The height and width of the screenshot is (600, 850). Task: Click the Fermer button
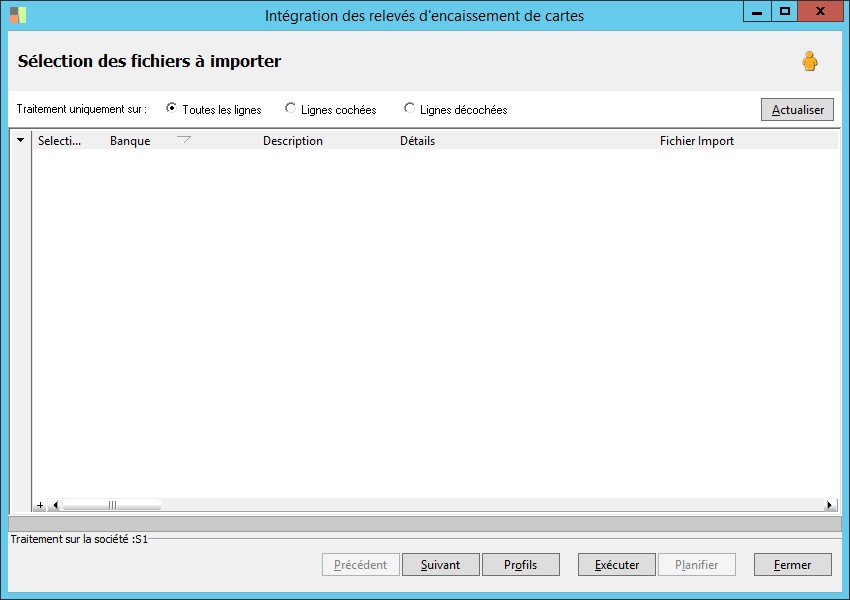point(793,565)
